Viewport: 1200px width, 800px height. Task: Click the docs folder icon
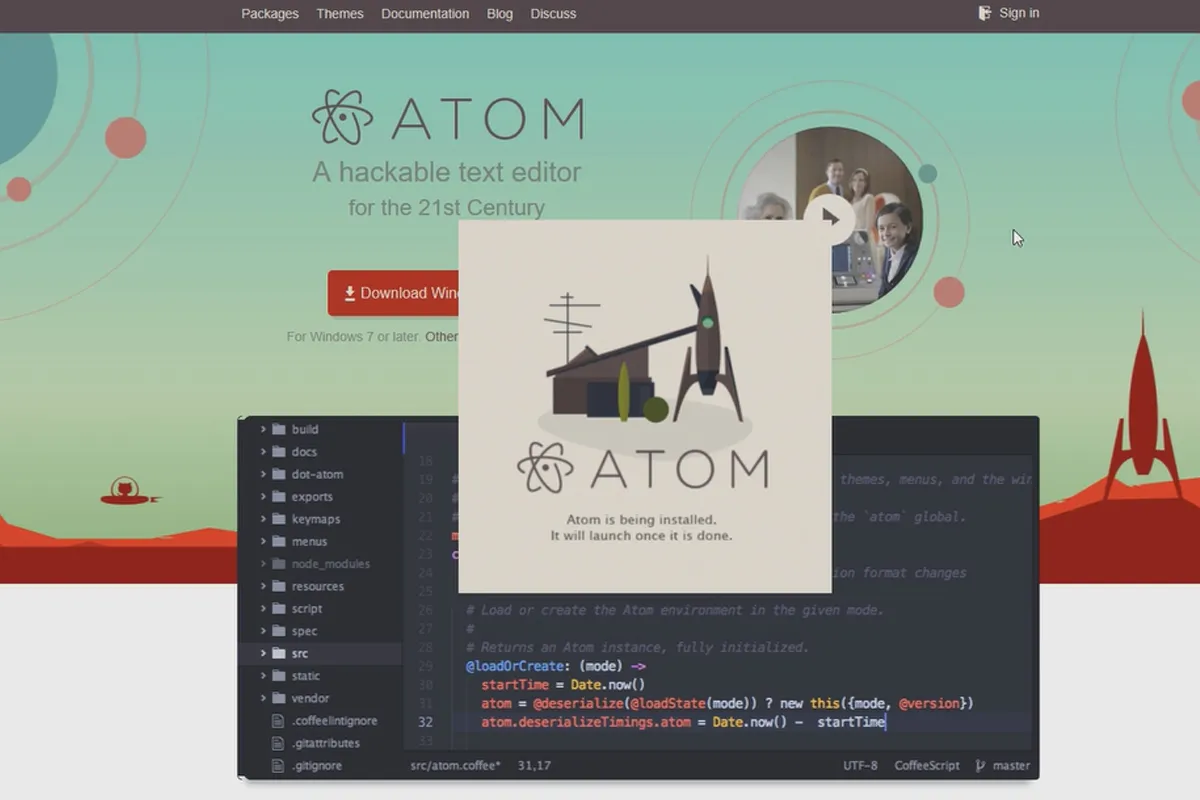click(x=278, y=451)
